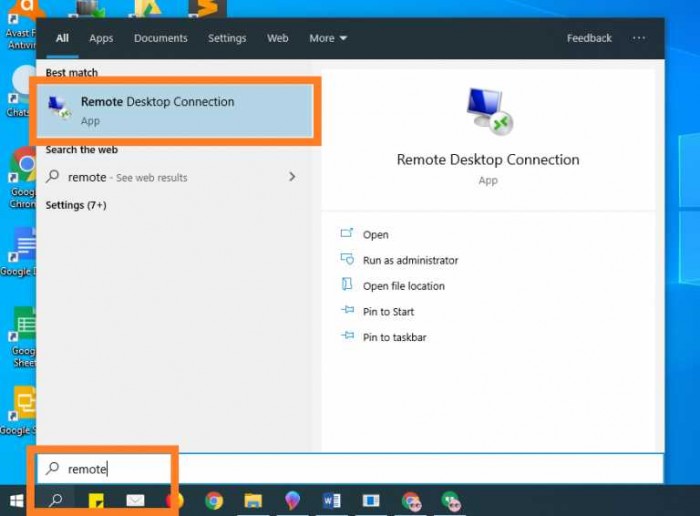The width and height of the screenshot is (700, 516).
Task: Select the Remote Desktop Connection best match result
Action: pyautogui.click(x=175, y=111)
